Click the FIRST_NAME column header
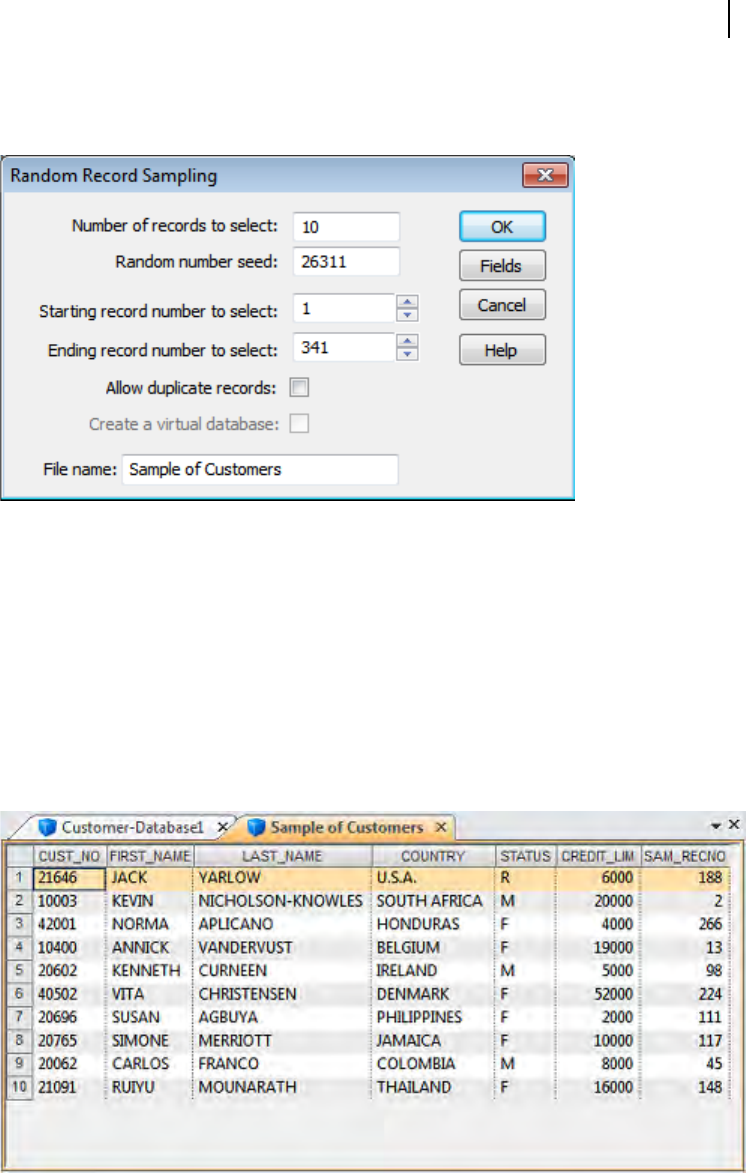746x1173 pixels. click(150, 856)
